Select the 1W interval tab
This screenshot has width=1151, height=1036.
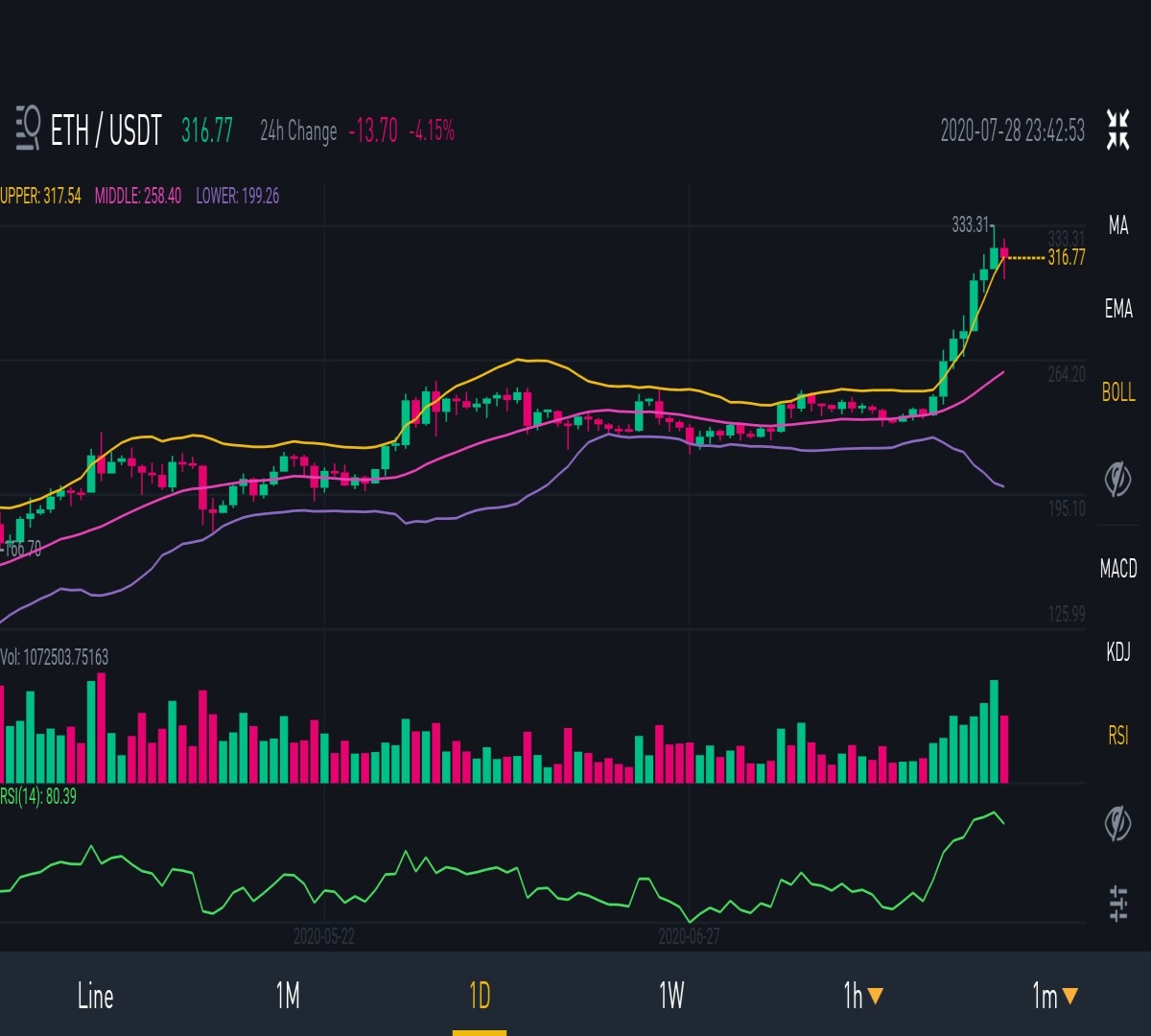pos(671,996)
